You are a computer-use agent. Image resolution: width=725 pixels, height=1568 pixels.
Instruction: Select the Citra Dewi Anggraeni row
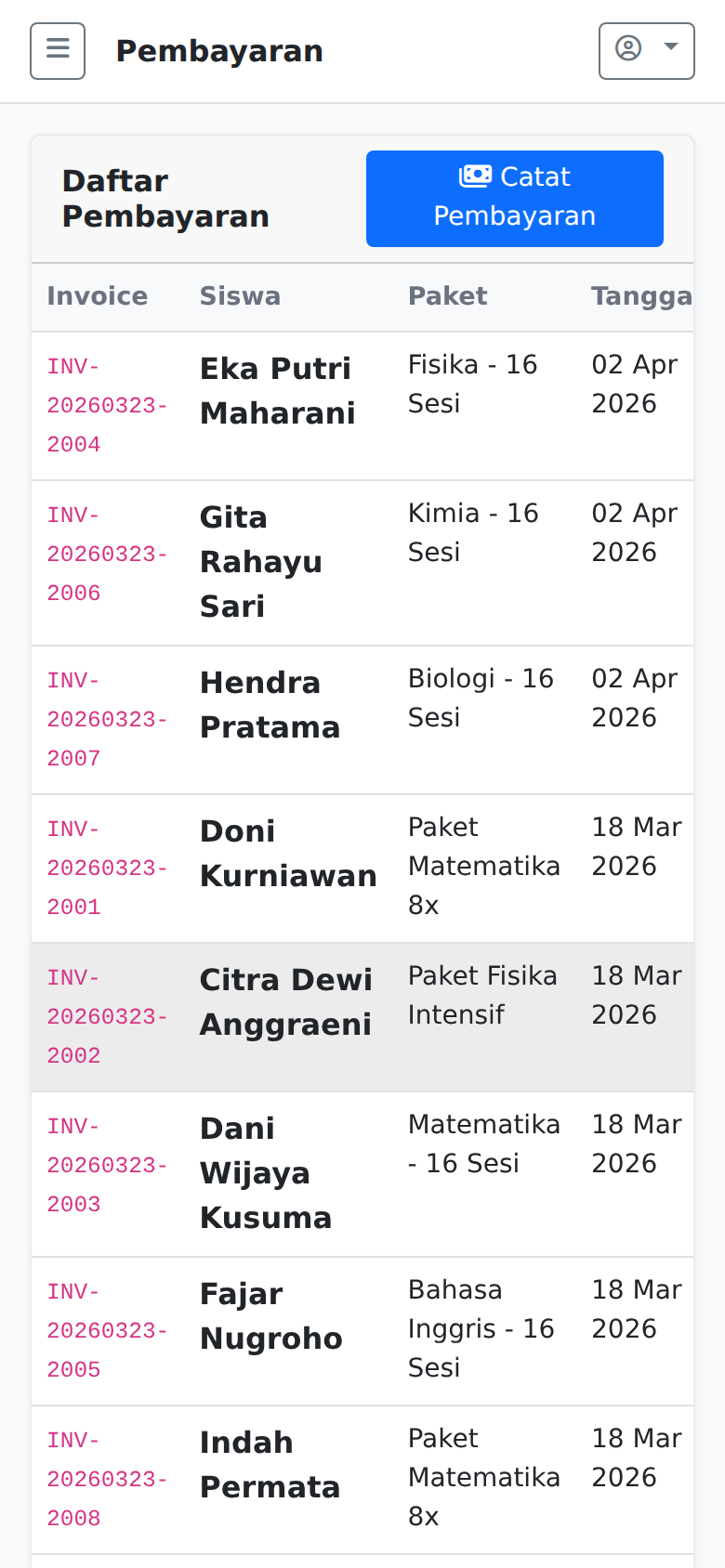coord(285,1002)
